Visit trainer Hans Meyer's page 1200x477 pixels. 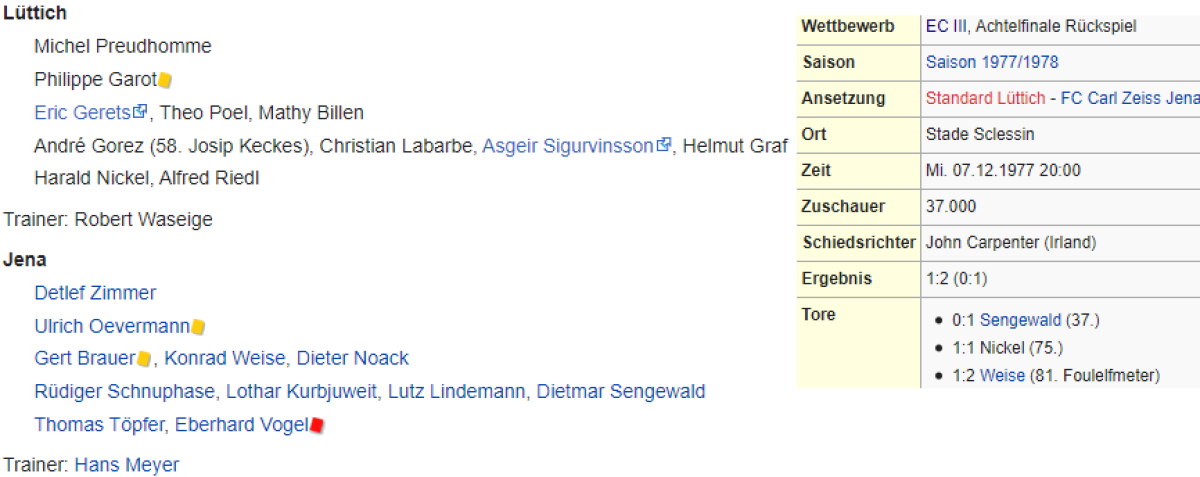[127, 465]
